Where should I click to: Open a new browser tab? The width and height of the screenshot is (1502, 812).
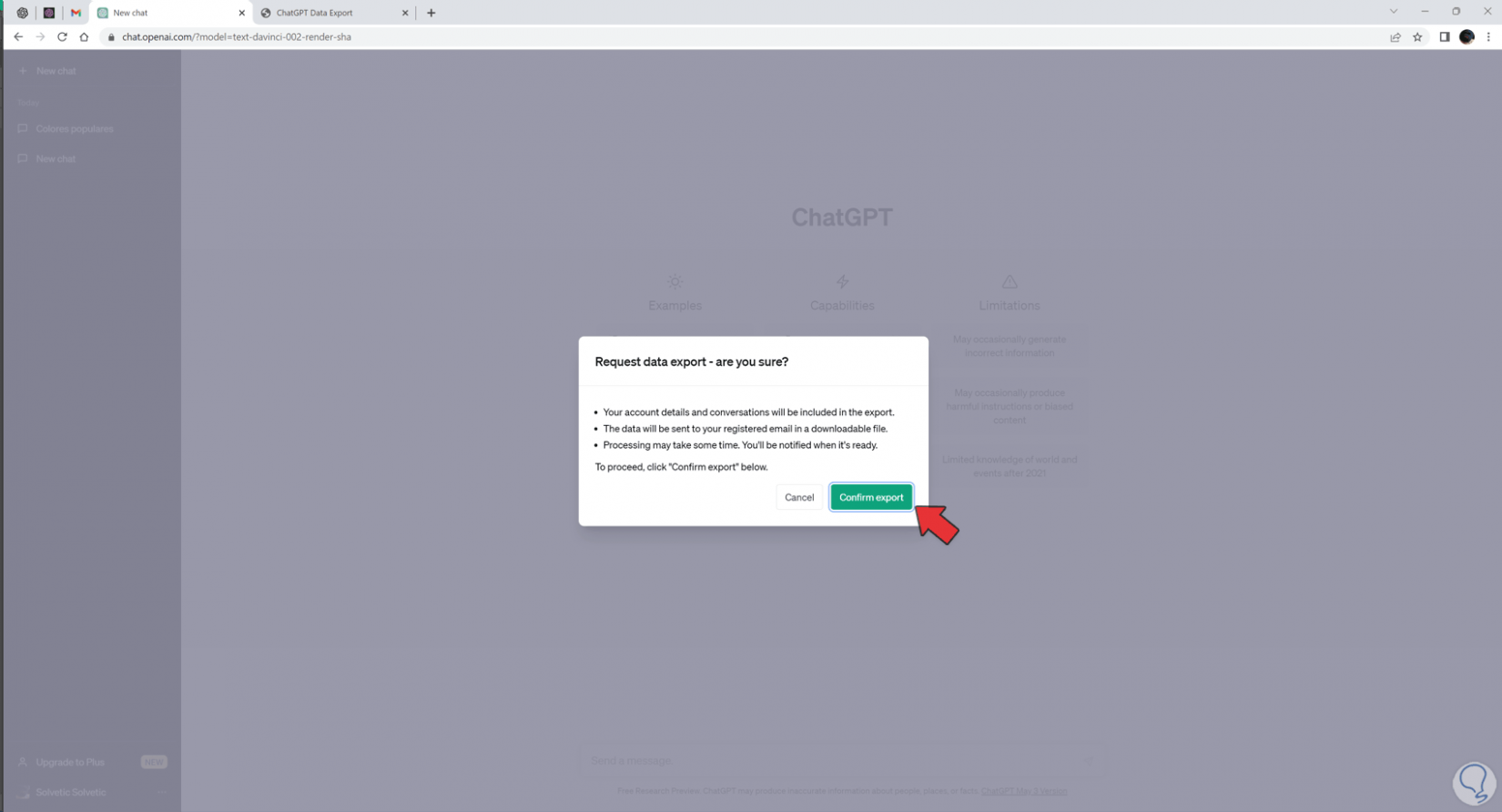tap(431, 13)
